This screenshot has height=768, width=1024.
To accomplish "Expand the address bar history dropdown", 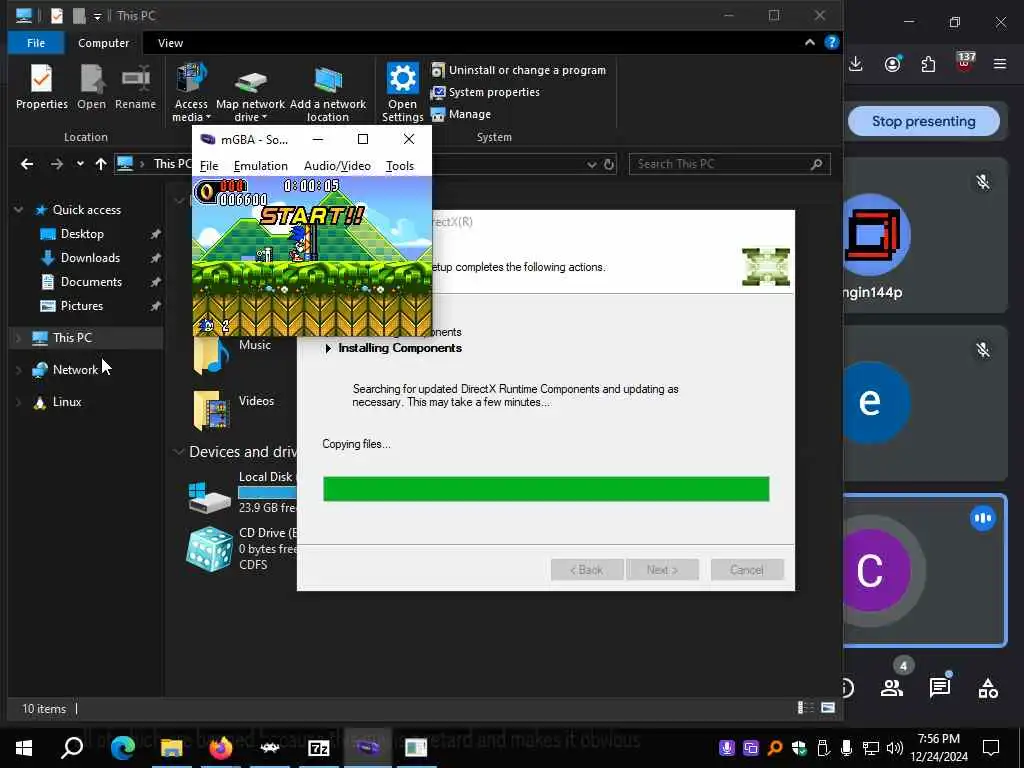I will coord(592,165).
